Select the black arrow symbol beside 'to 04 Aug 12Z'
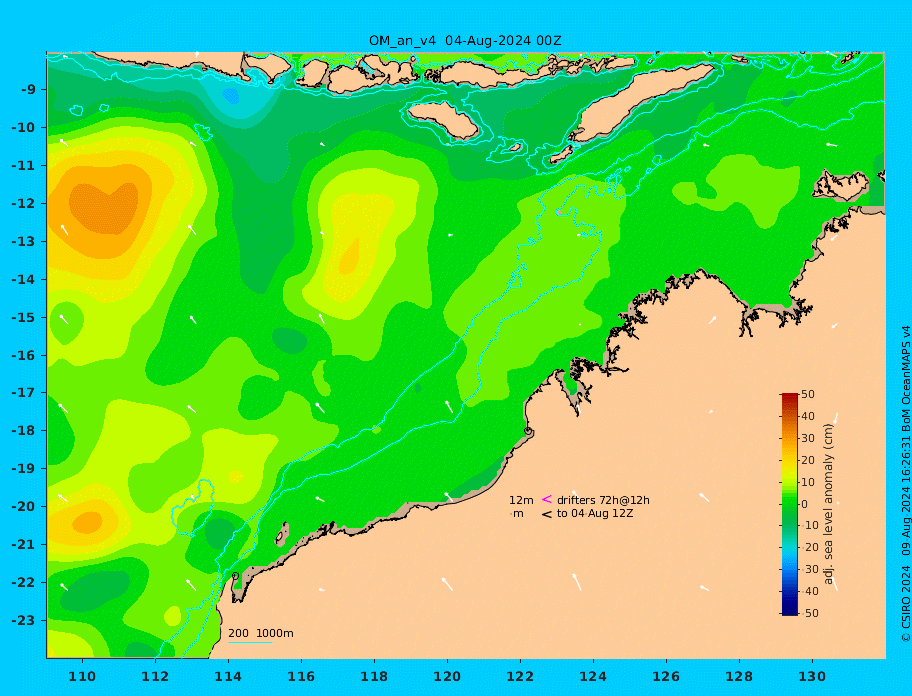912x696 pixels. tap(547, 514)
